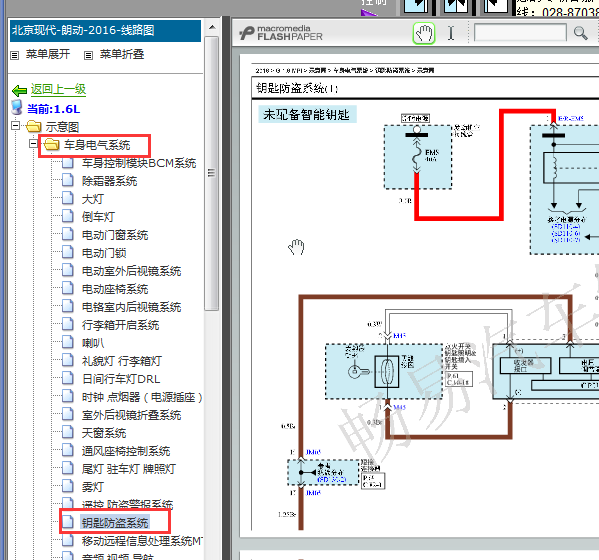Select 雾灯 in the tree

click(x=93, y=487)
